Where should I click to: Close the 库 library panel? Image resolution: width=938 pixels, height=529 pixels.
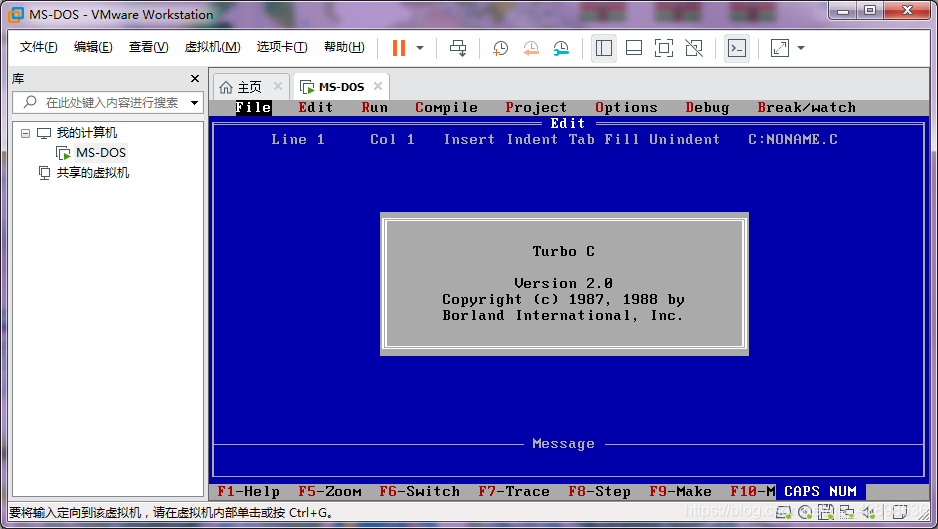pyautogui.click(x=194, y=78)
